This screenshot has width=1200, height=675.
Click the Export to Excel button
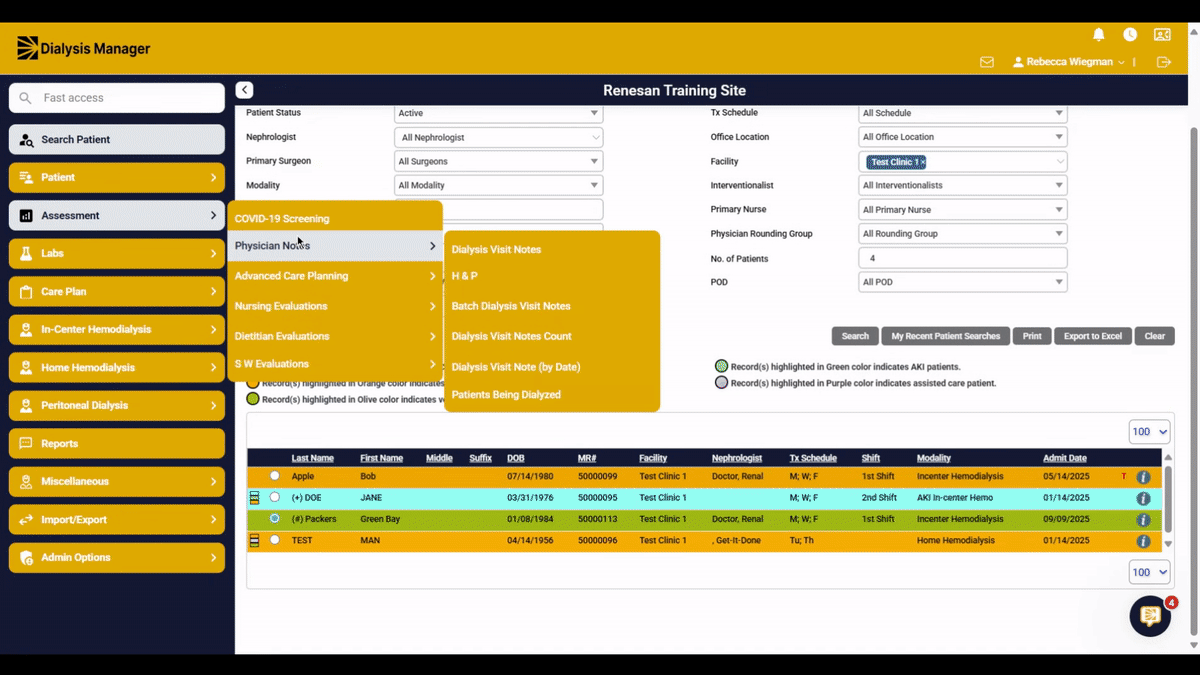[x=1093, y=336]
